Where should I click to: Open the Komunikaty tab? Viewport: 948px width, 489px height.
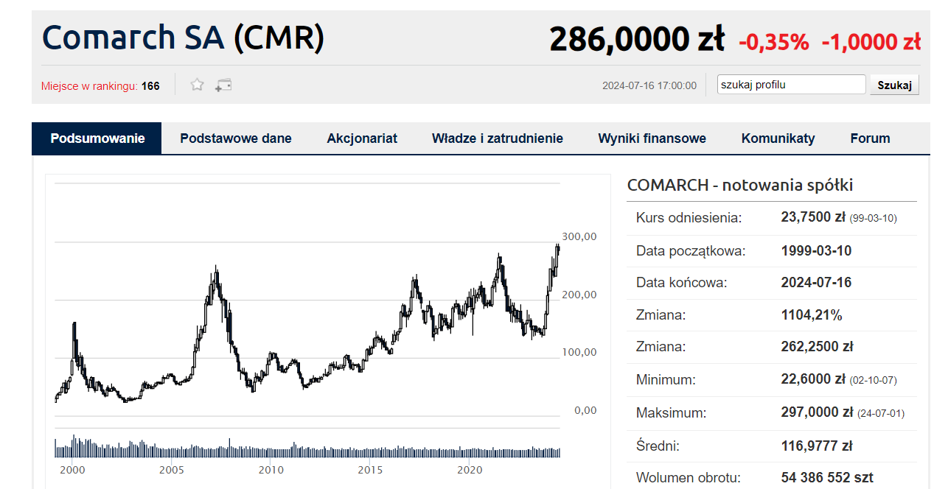pos(778,138)
